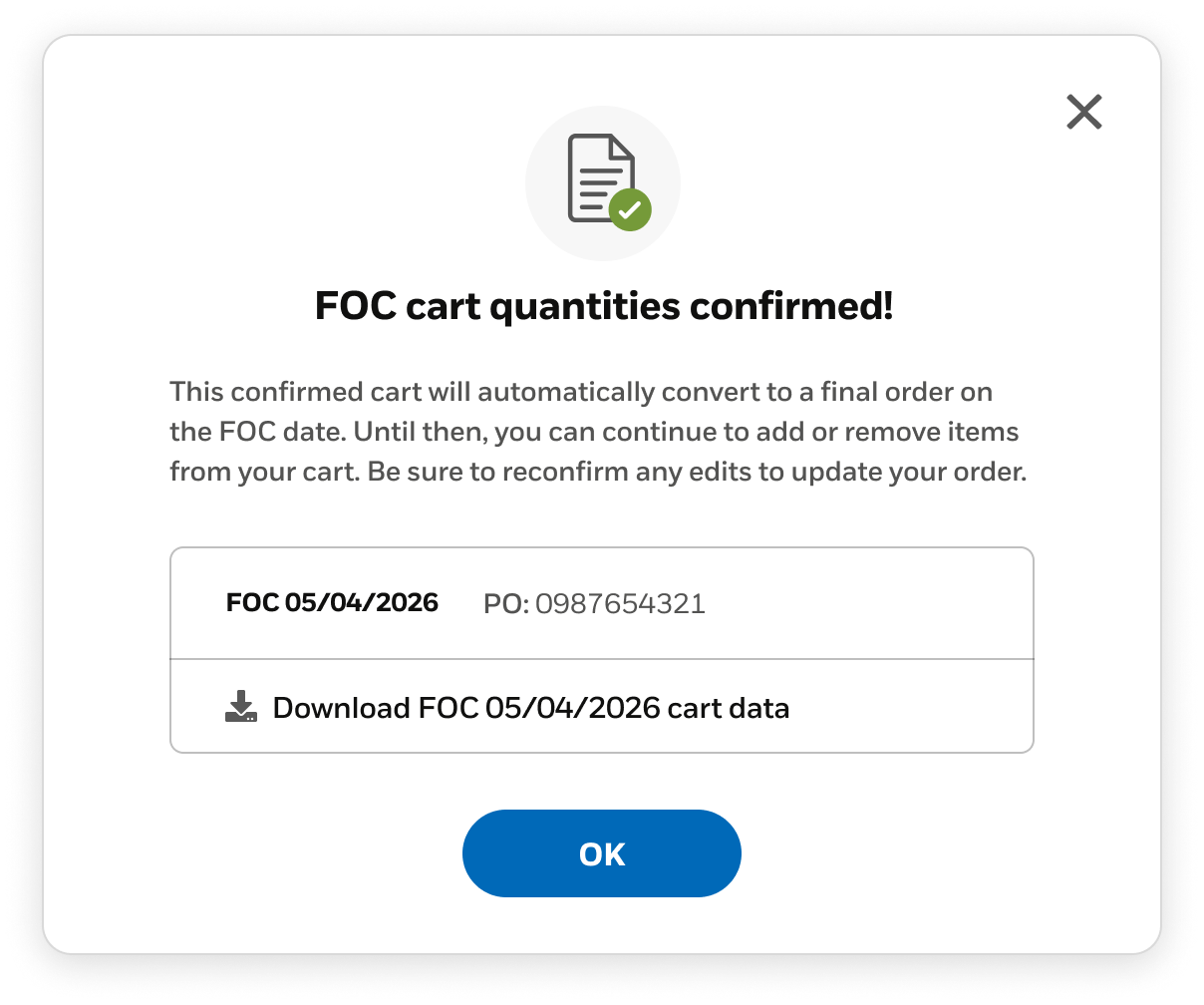The width and height of the screenshot is (1204, 1005).
Task: Click the line starting "This confirmed cart"
Action: click(x=581, y=392)
